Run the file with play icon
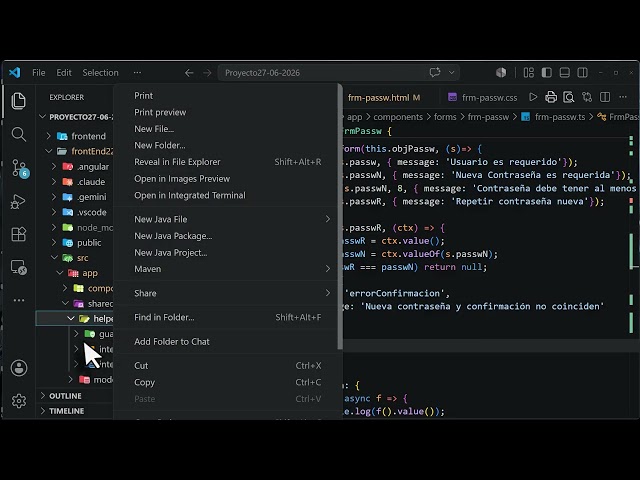The width and height of the screenshot is (640, 480). [x=533, y=97]
